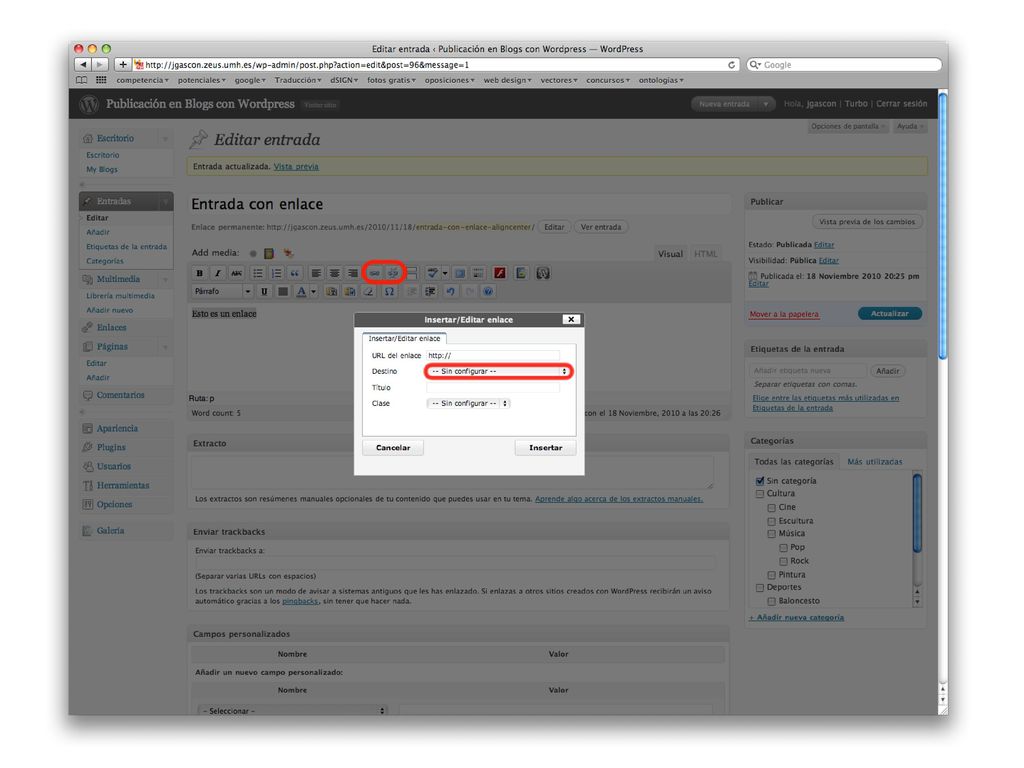The image size is (1024, 768).
Task: Open the Comentarios sidebar menu
Action: point(120,395)
